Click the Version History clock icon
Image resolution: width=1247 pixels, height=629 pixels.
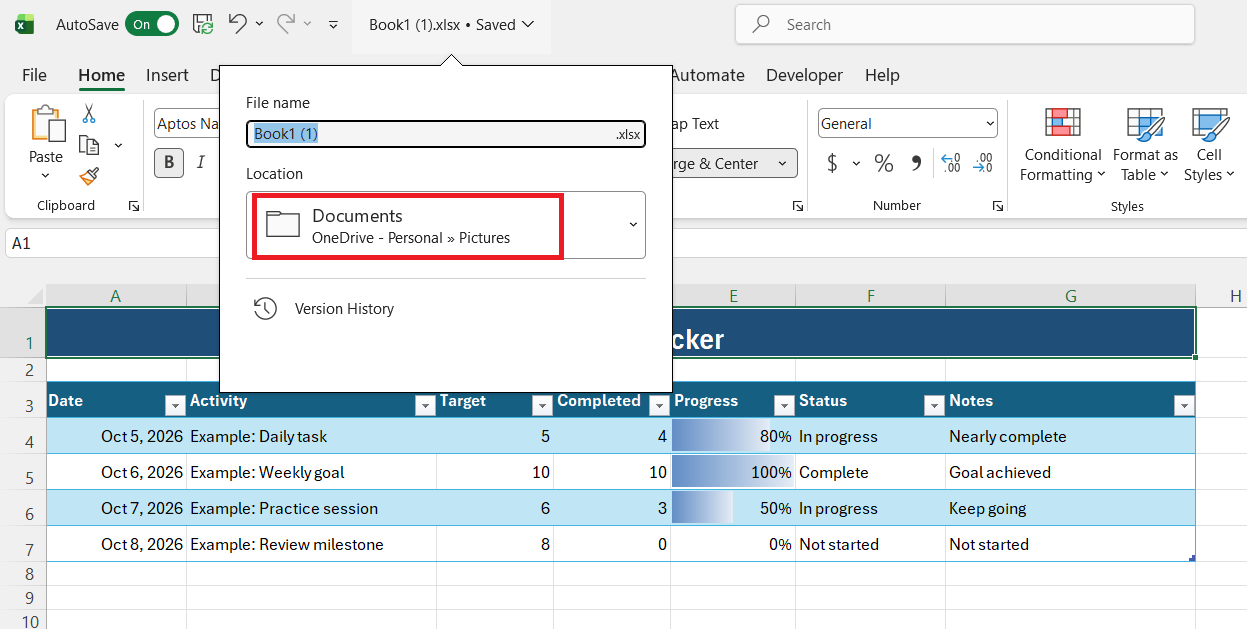(x=265, y=309)
